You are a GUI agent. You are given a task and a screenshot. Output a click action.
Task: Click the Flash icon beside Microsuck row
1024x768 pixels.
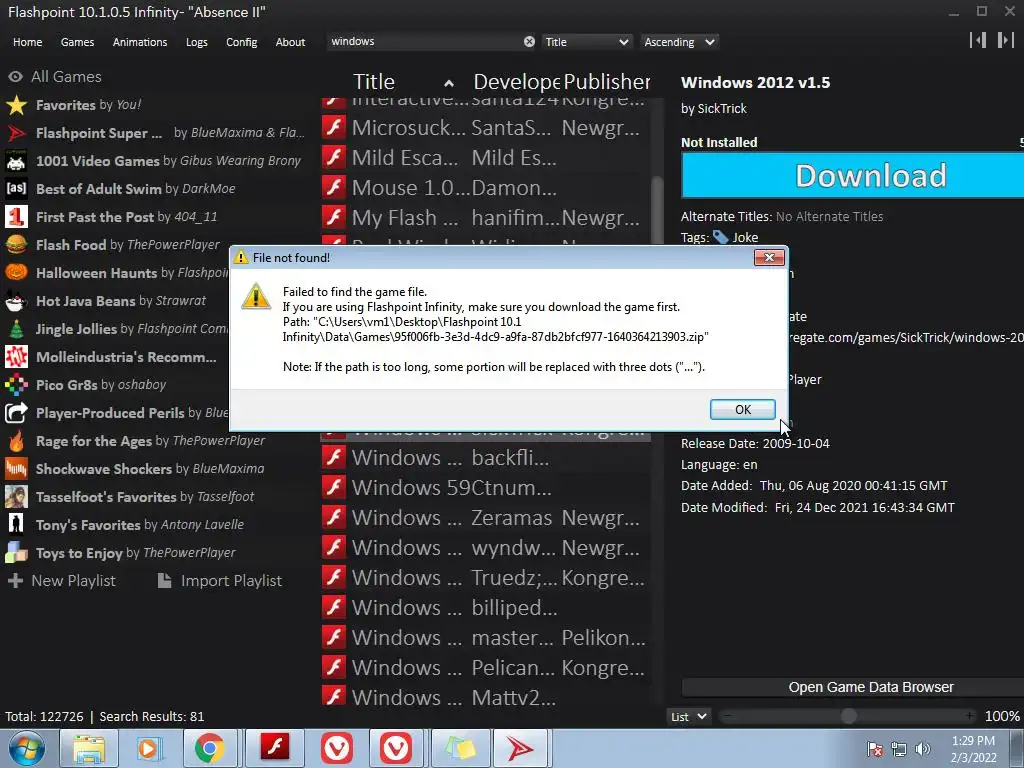point(334,127)
